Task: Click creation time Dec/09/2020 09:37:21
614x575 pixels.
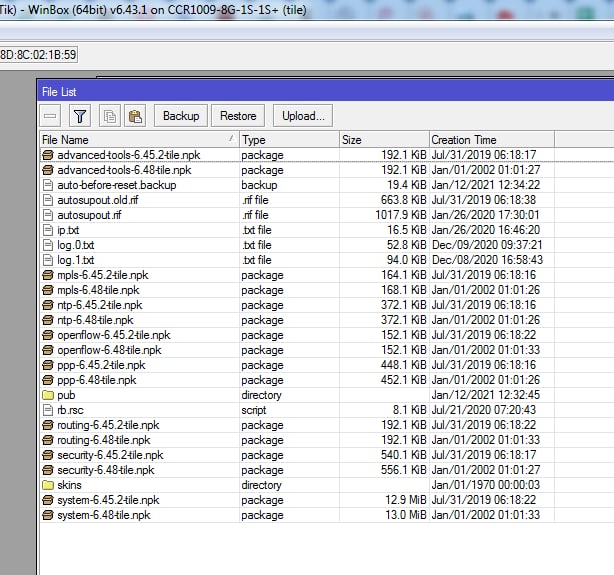Action: pos(487,245)
